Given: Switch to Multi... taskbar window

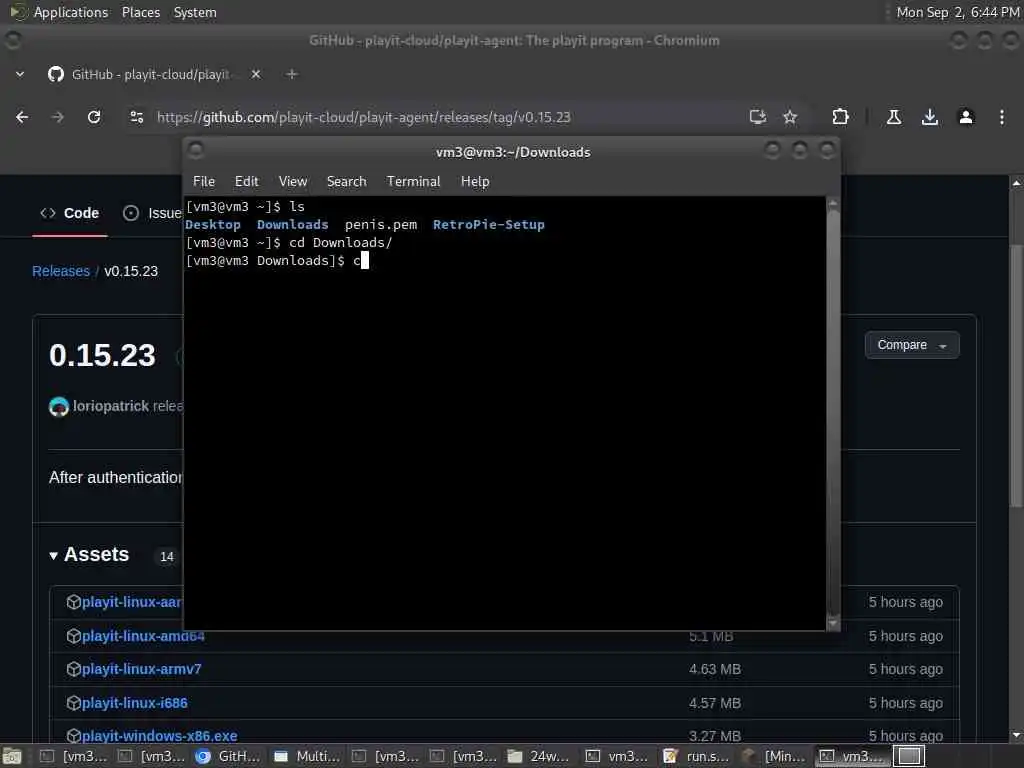Looking at the screenshot, I should point(307,756).
